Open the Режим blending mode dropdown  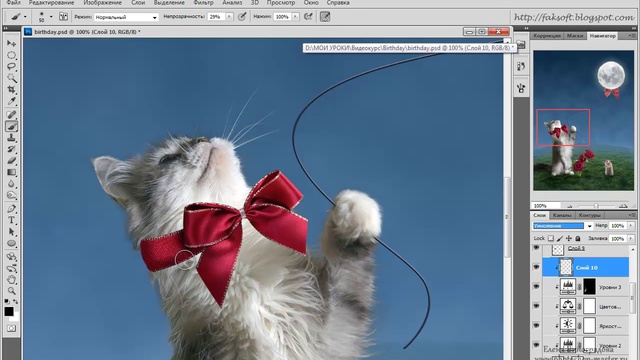pos(126,17)
